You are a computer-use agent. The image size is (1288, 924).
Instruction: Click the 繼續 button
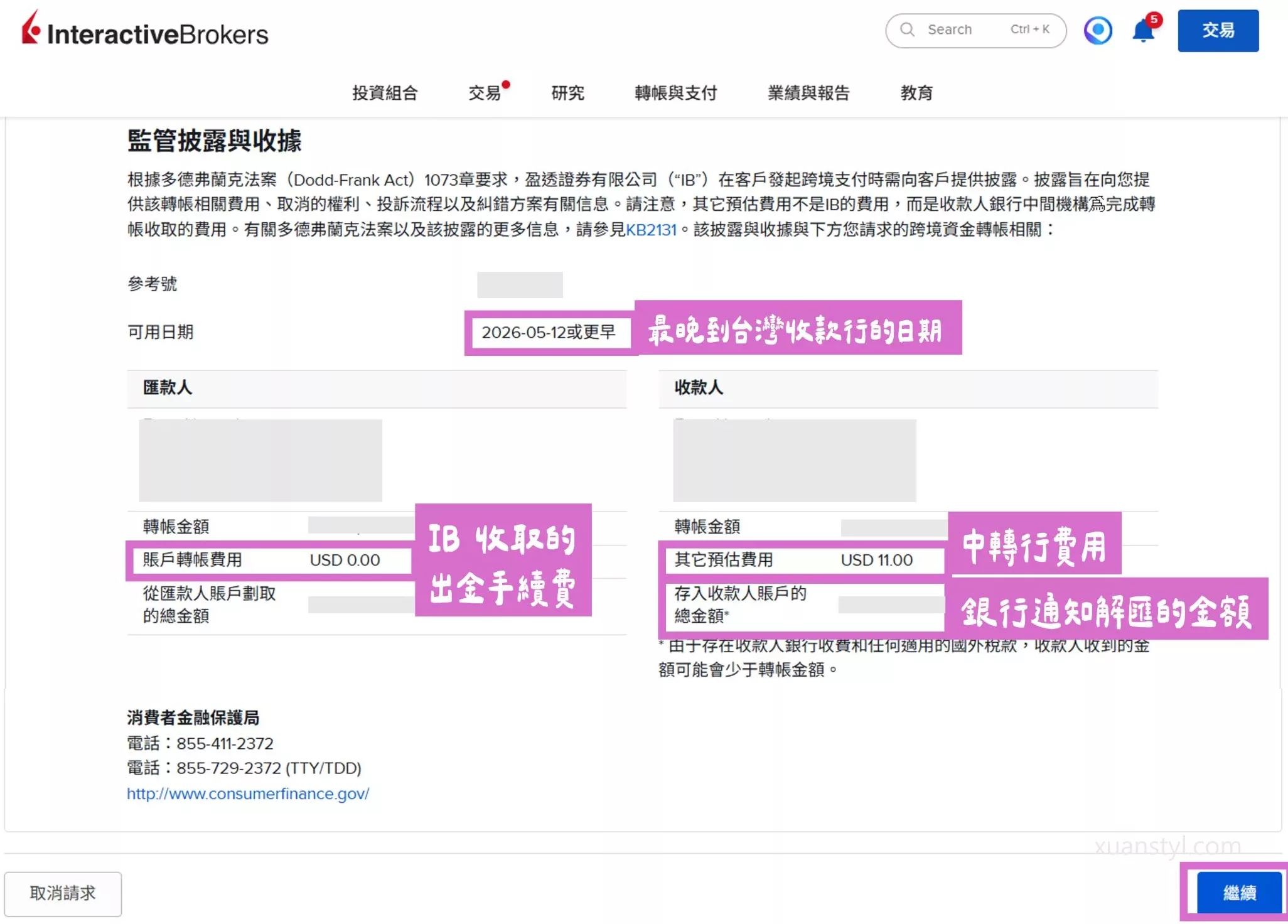[x=1239, y=893]
